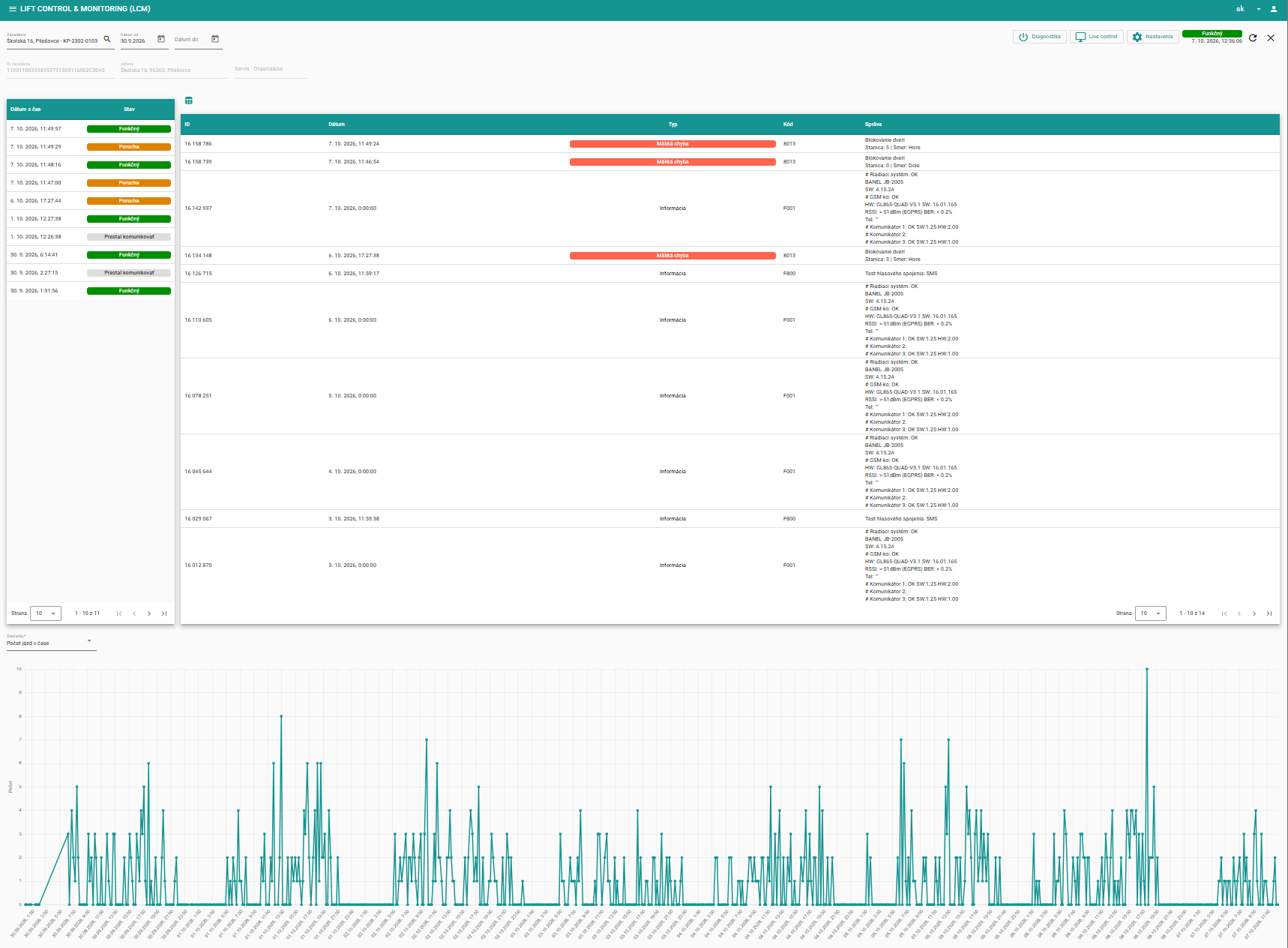Open events table page-size dropdown
1288x948 pixels.
(1151, 613)
